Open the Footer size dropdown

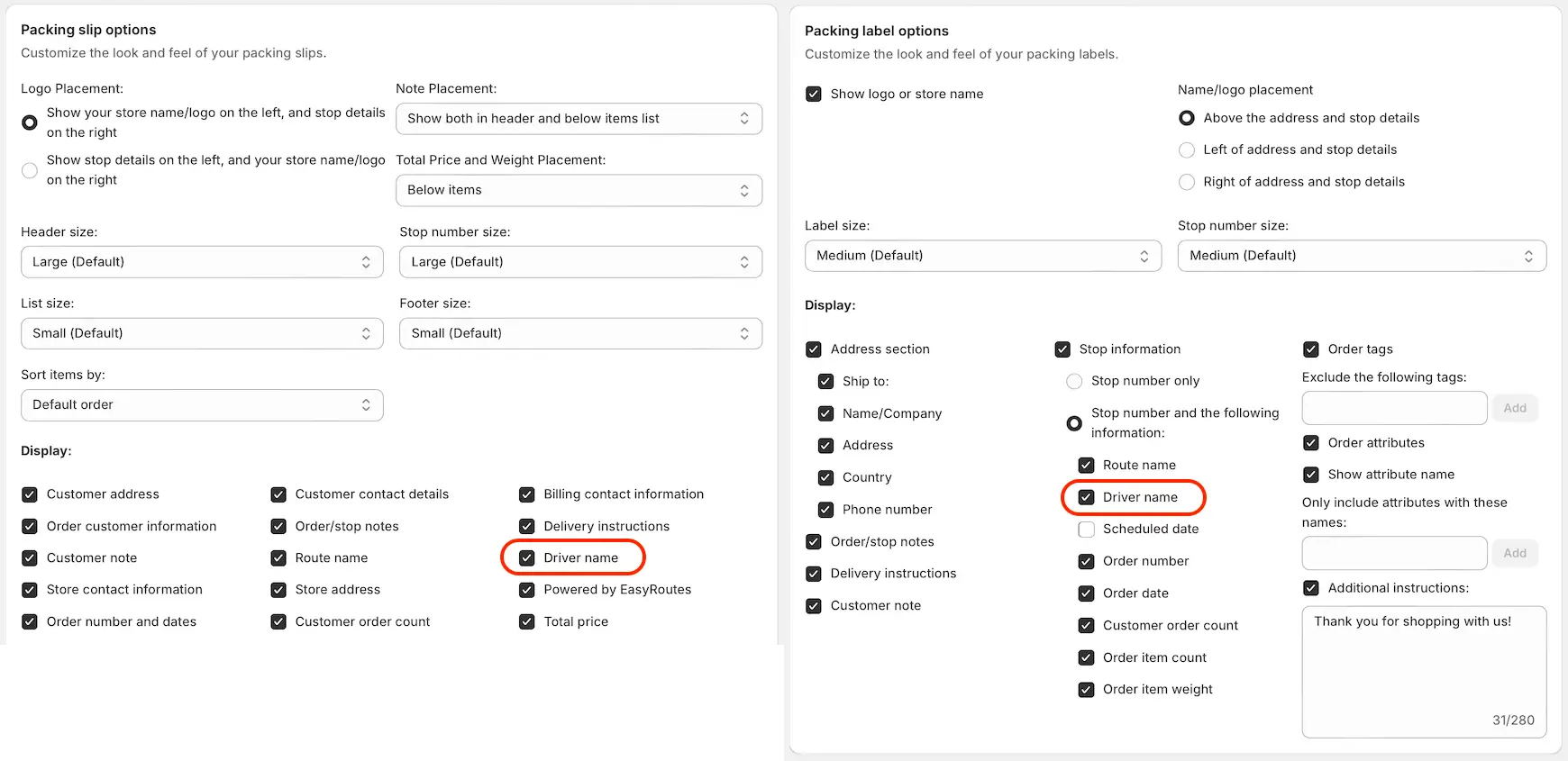point(580,333)
